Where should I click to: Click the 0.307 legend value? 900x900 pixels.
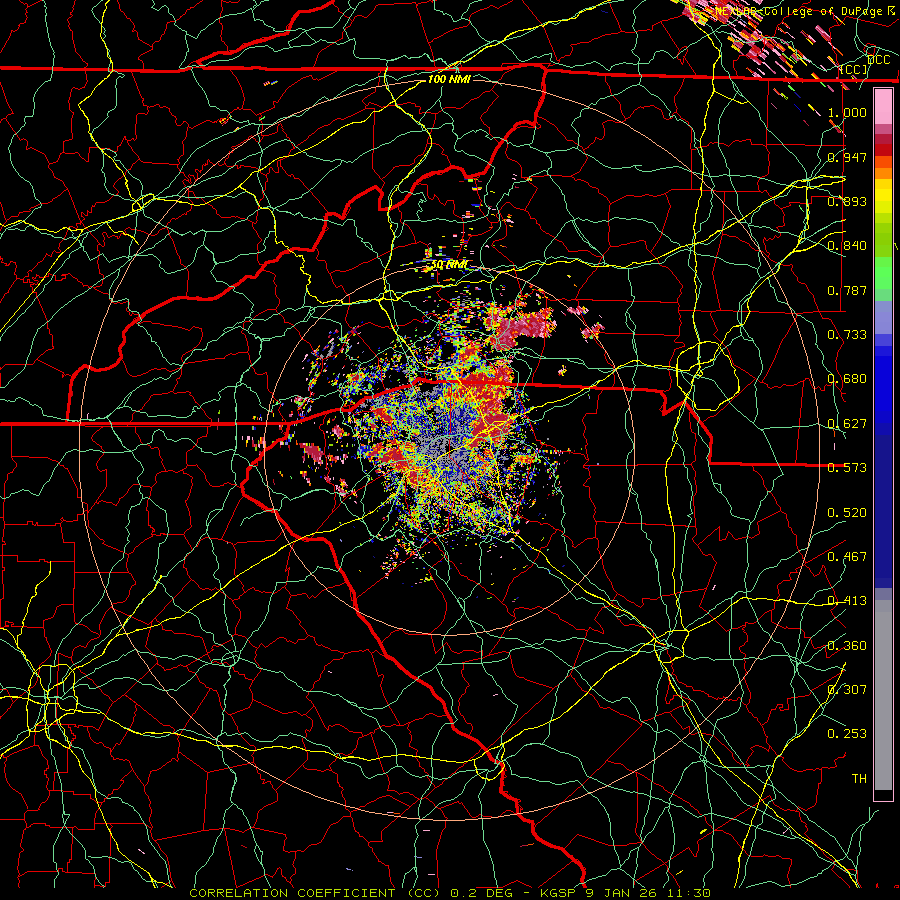[x=847, y=689]
